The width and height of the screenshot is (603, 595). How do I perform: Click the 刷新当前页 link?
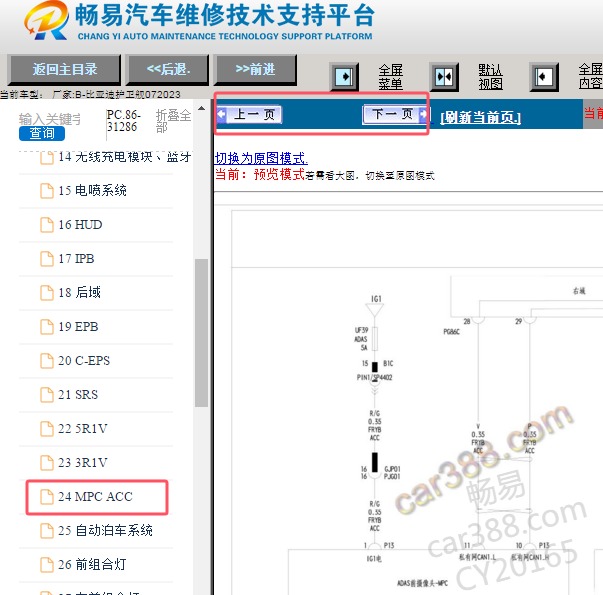coord(480,117)
